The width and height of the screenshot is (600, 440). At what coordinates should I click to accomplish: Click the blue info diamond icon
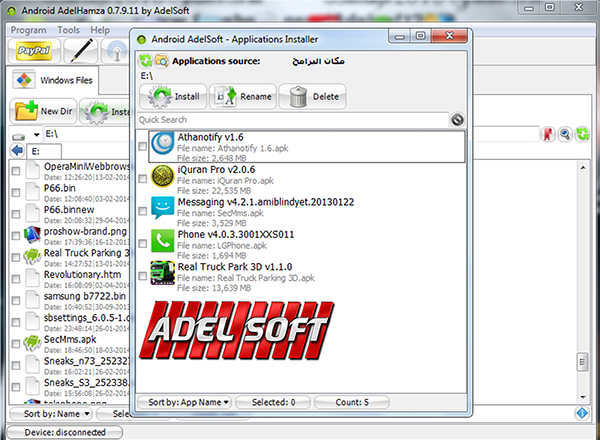582,413
